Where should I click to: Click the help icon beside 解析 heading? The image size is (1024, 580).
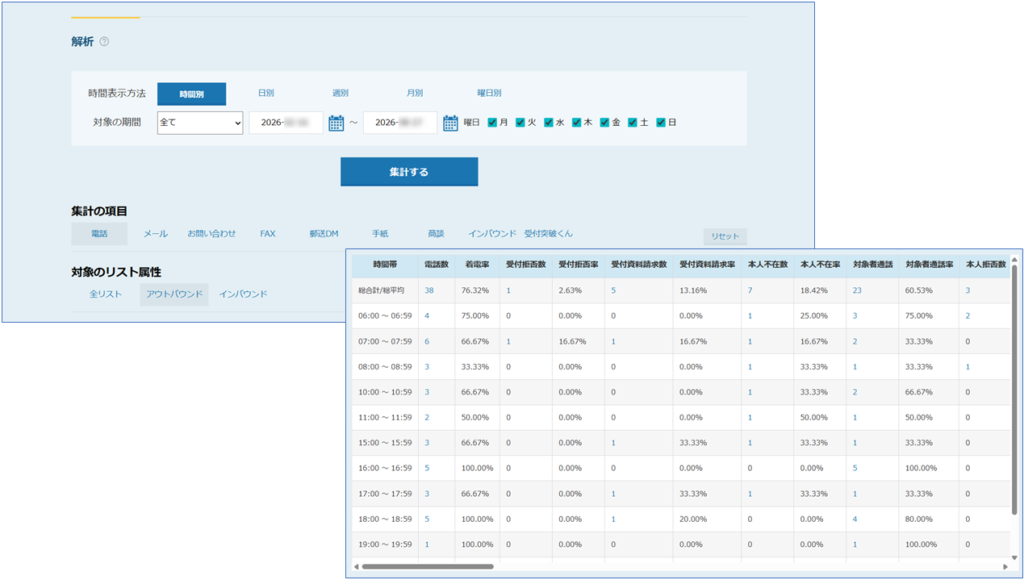click(x=104, y=42)
